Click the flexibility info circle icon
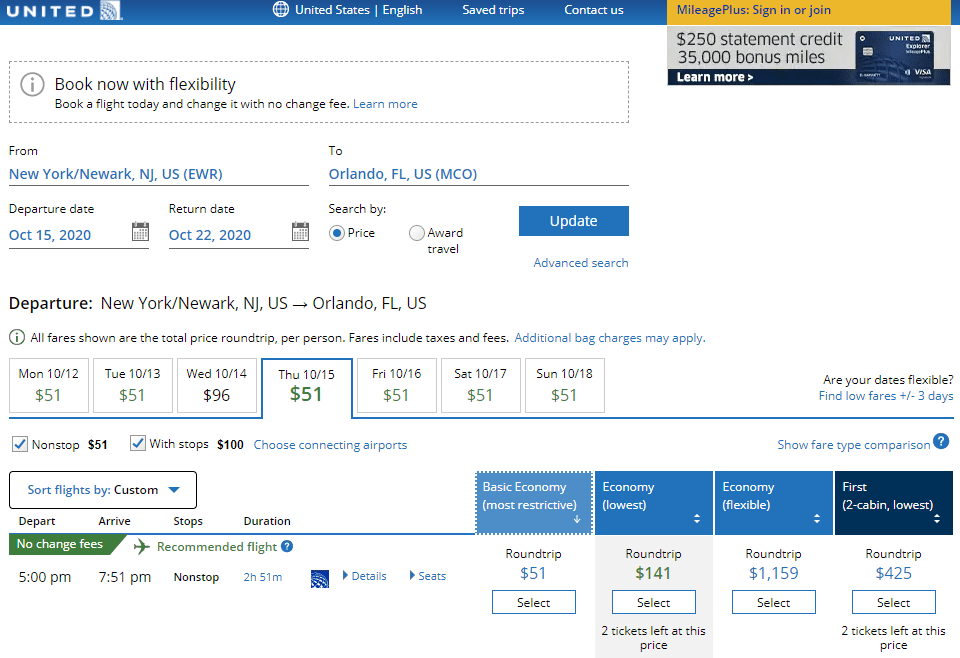The height and width of the screenshot is (658, 960). (32, 84)
